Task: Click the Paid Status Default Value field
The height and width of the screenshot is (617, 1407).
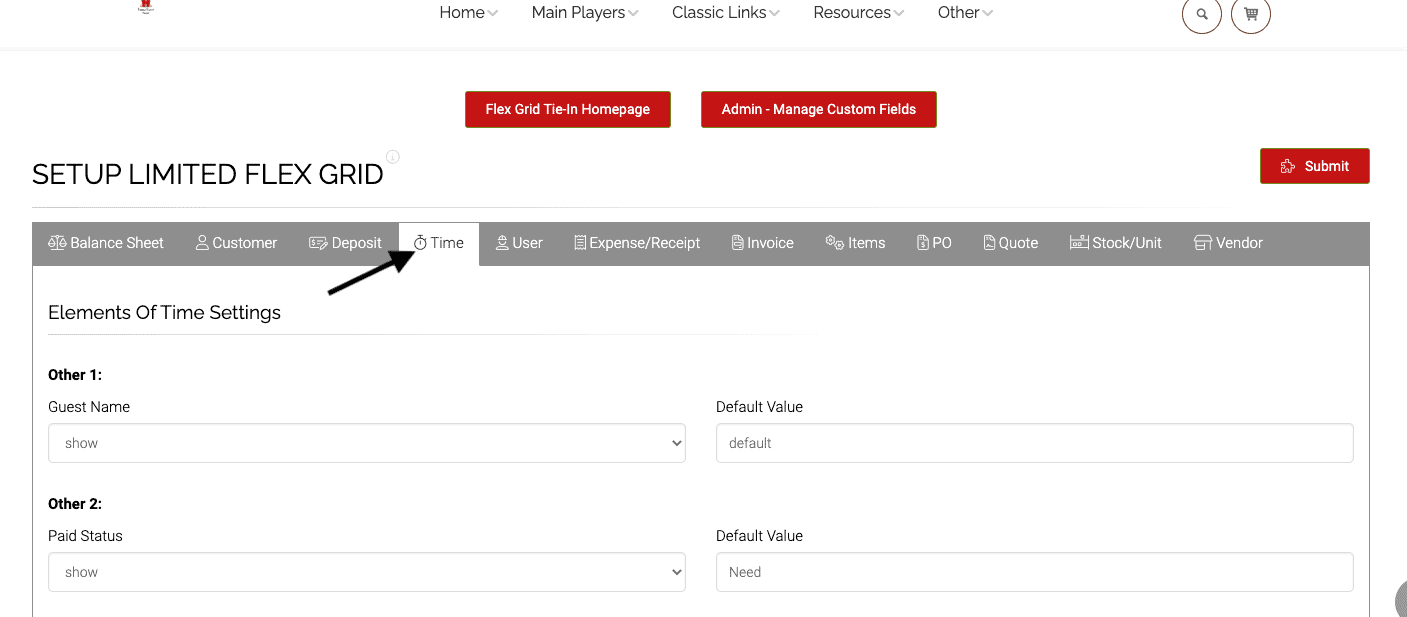Action: click(x=1035, y=572)
